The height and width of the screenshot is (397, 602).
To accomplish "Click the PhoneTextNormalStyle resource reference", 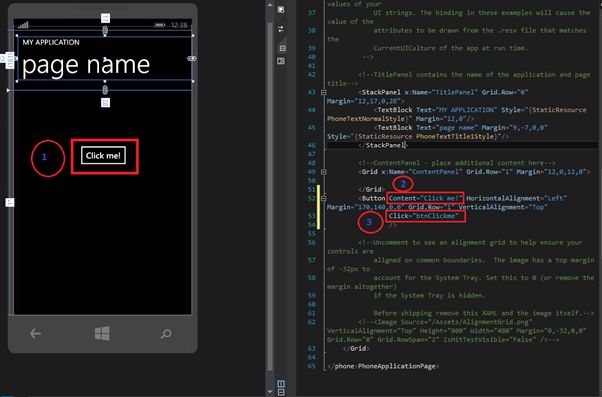I will click(x=365, y=119).
